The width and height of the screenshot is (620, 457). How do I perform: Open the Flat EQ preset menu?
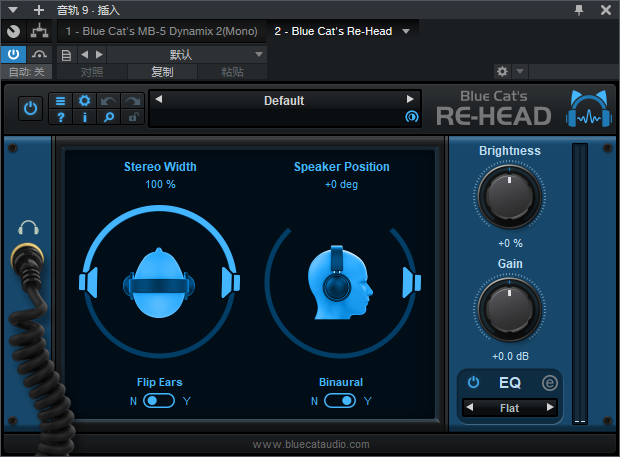pyautogui.click(x=509, y=408)
